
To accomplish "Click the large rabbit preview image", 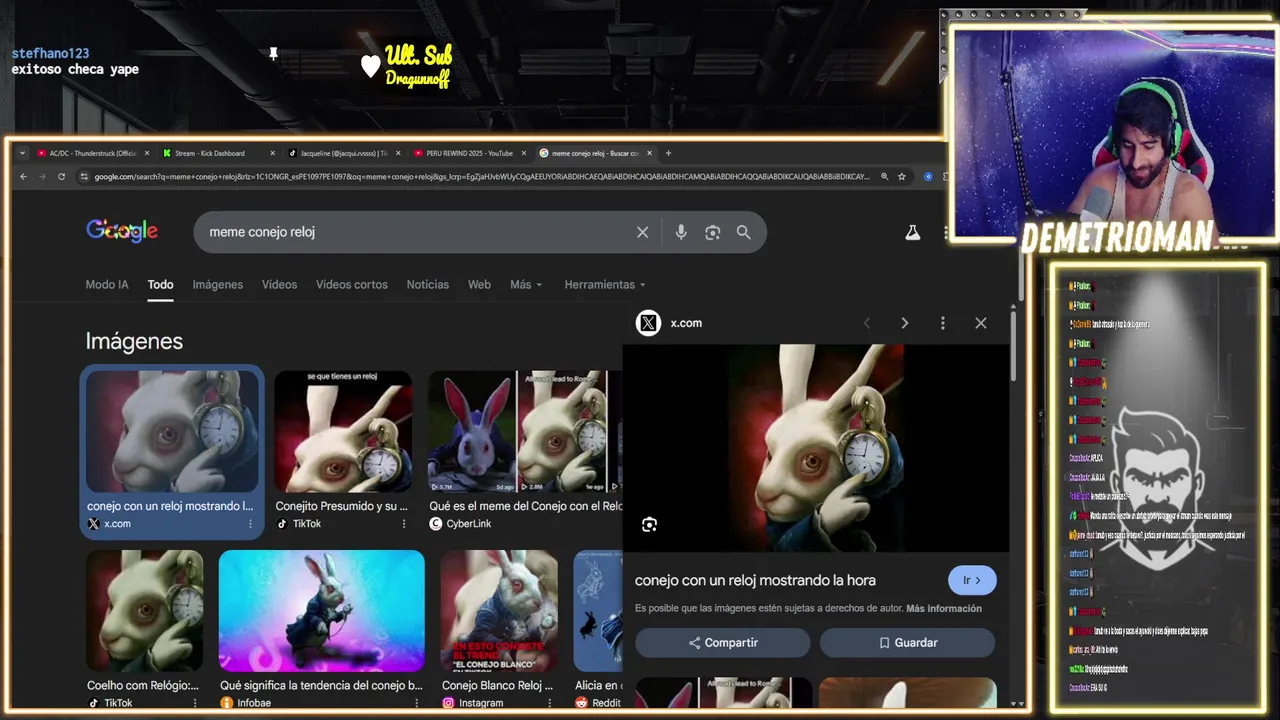I will click(x=815, y=448).
